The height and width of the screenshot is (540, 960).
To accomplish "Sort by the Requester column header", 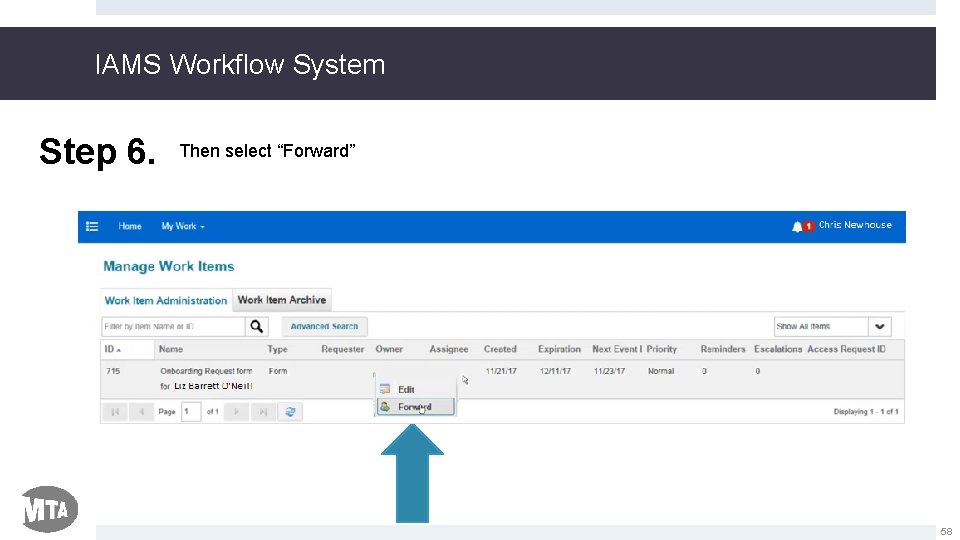I will pos(343,349).
